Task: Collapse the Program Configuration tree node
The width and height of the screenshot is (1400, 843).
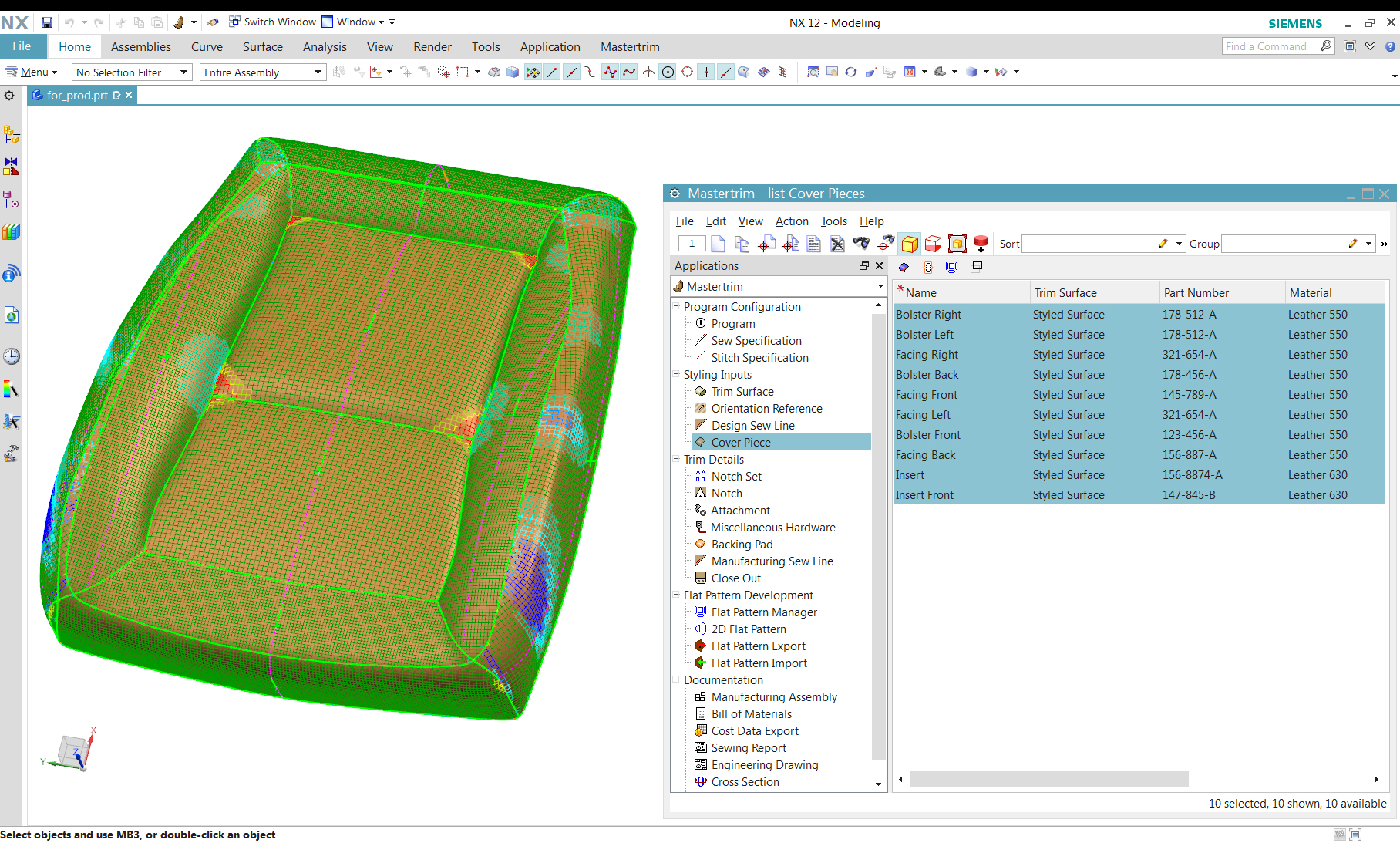Action: tap(677, 306)
